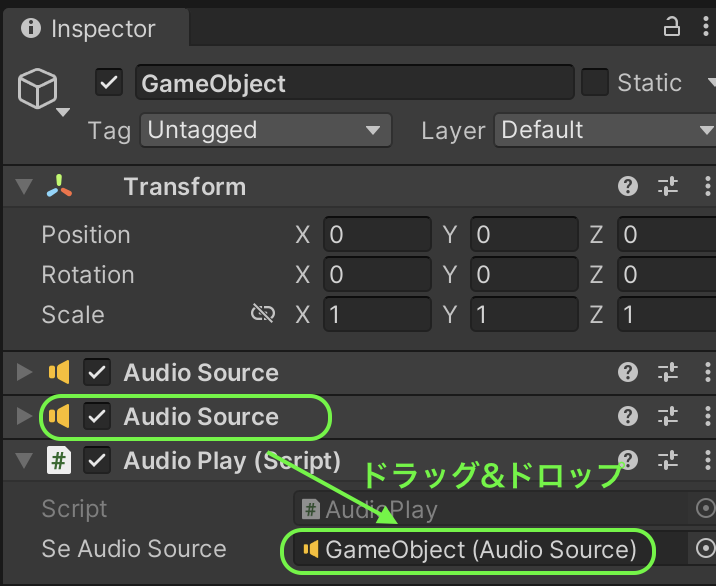This screenshot has width=716, height=586.
Task: Open Audio Play script presets icon
Action: 668,460
